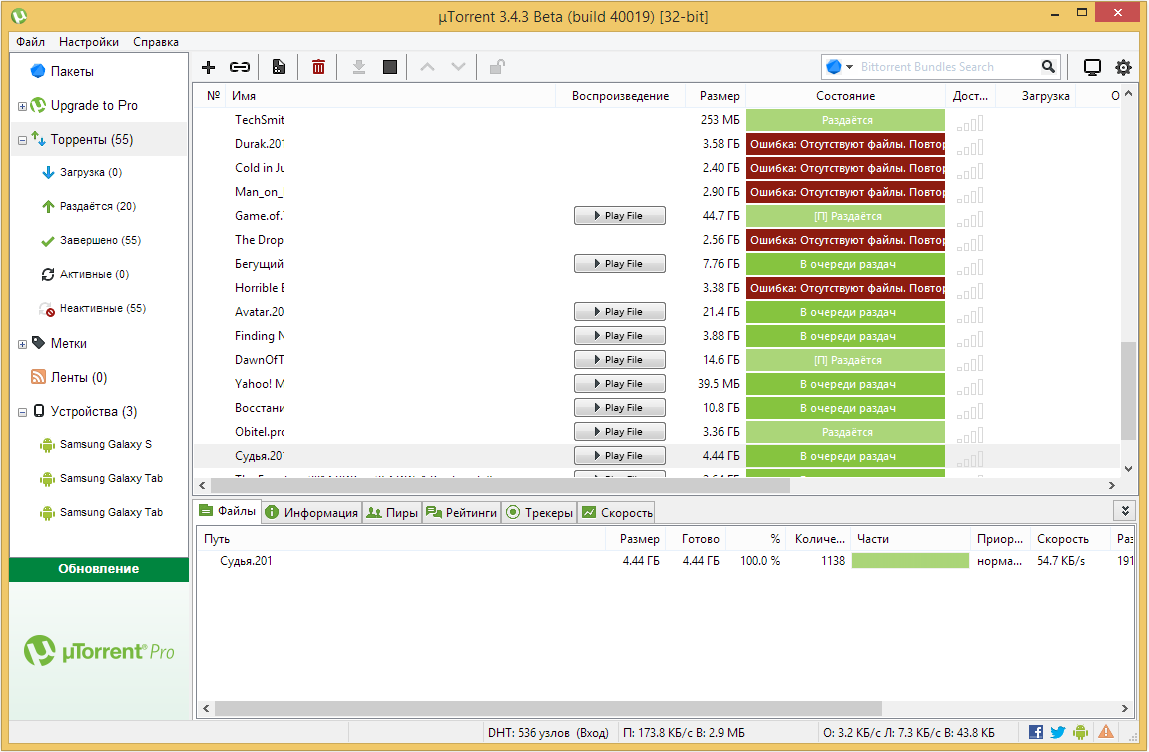Click the Раздаётся status bar of TechSmit
Image resolution: width=1149 pixels, height=752 pixels.
tap(846, 120)
